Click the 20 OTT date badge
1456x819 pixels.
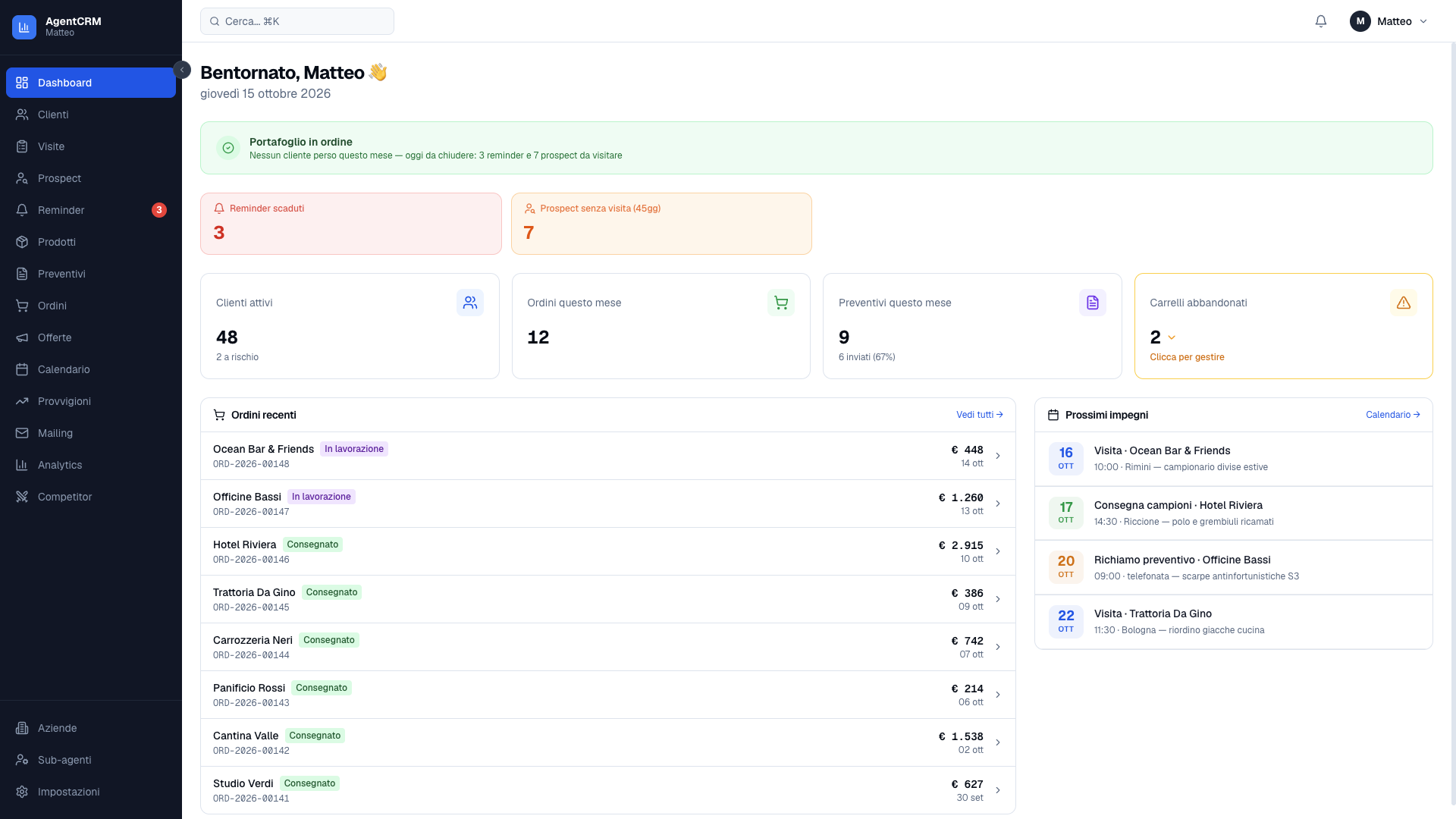pyautogui.click(x=1066, y=566)
